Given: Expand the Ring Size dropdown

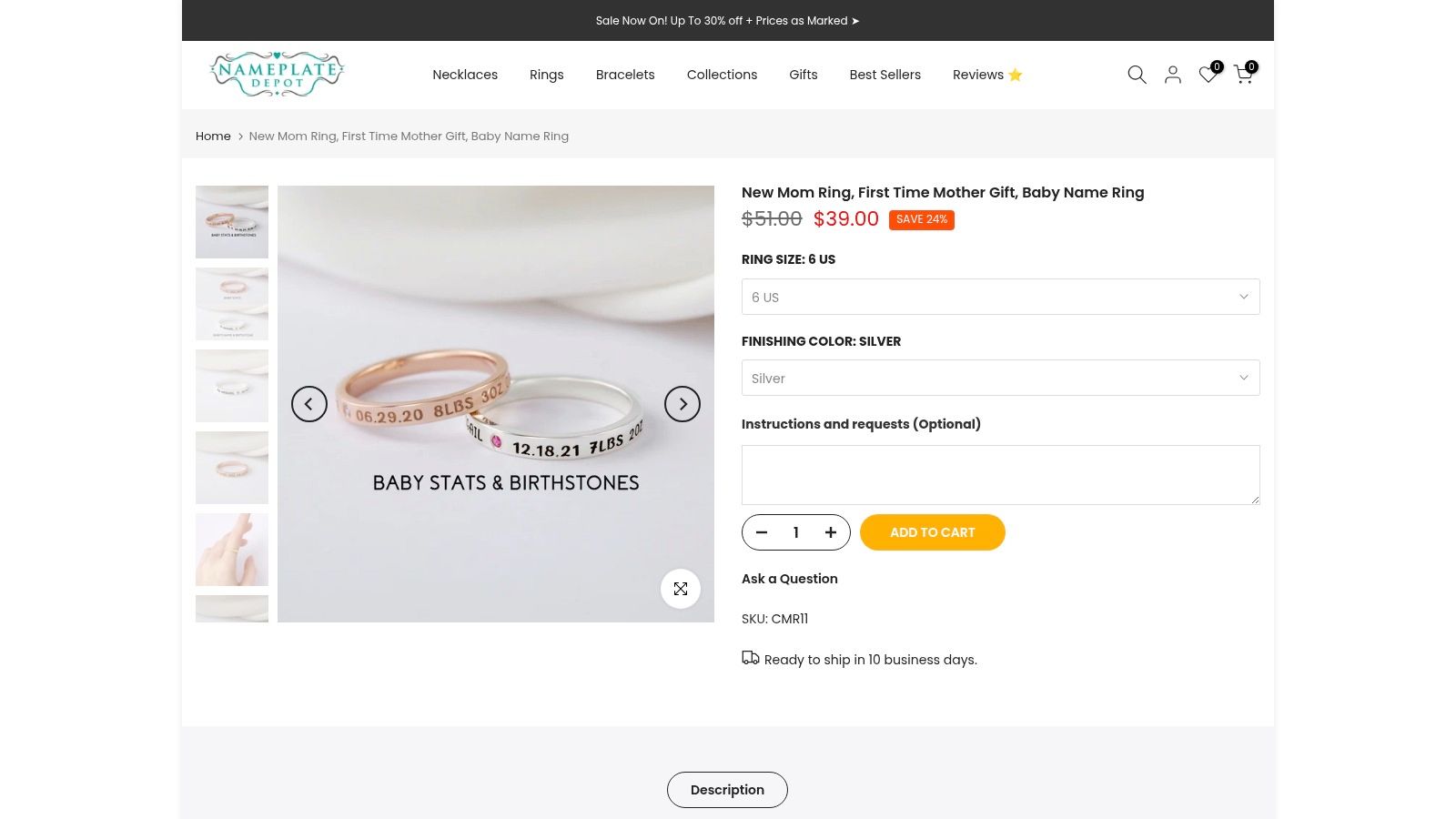Looking at the screenshot, I should point(1001,297).
